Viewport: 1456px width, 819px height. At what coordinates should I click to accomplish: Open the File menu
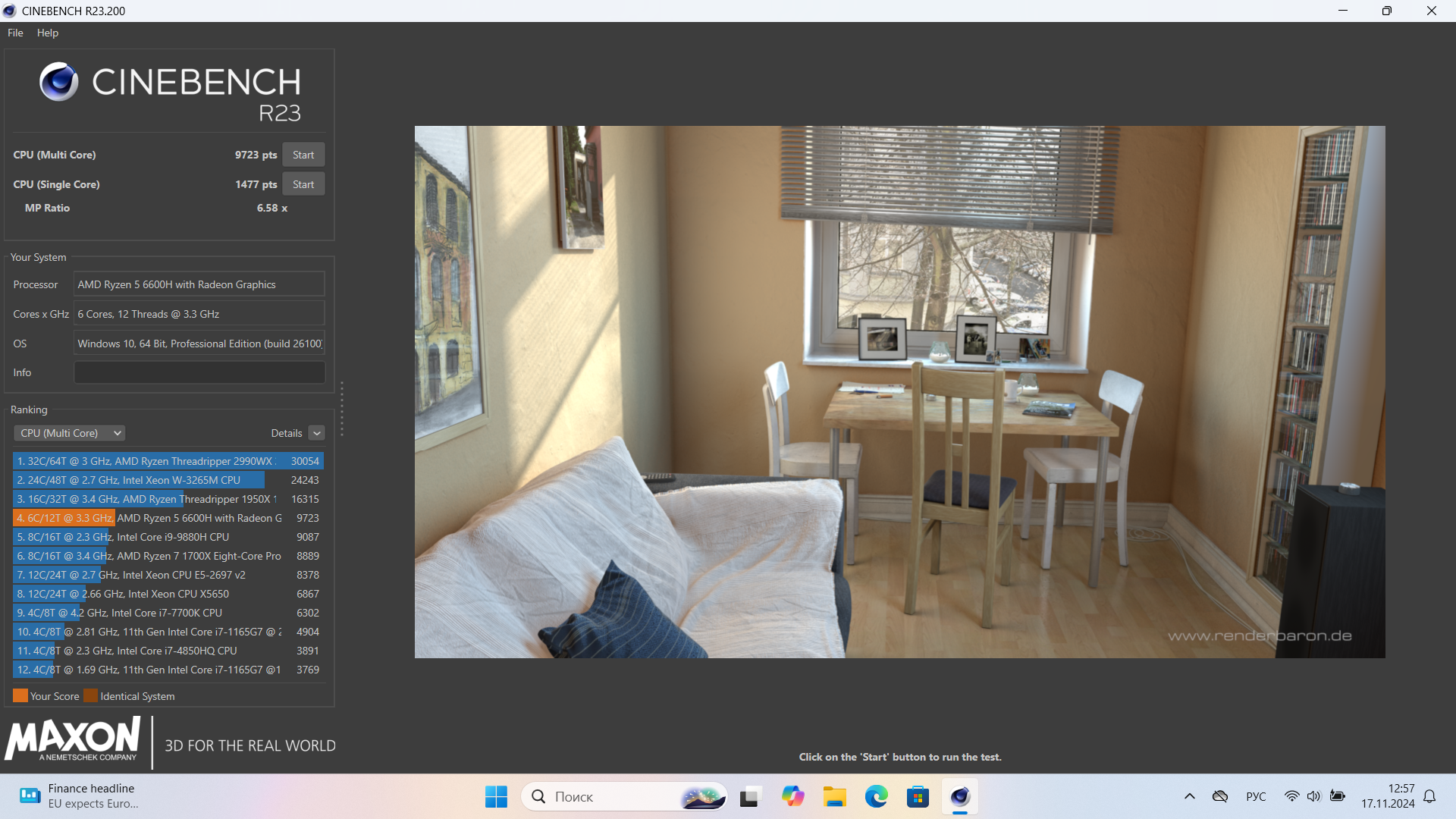click(15, 33)
